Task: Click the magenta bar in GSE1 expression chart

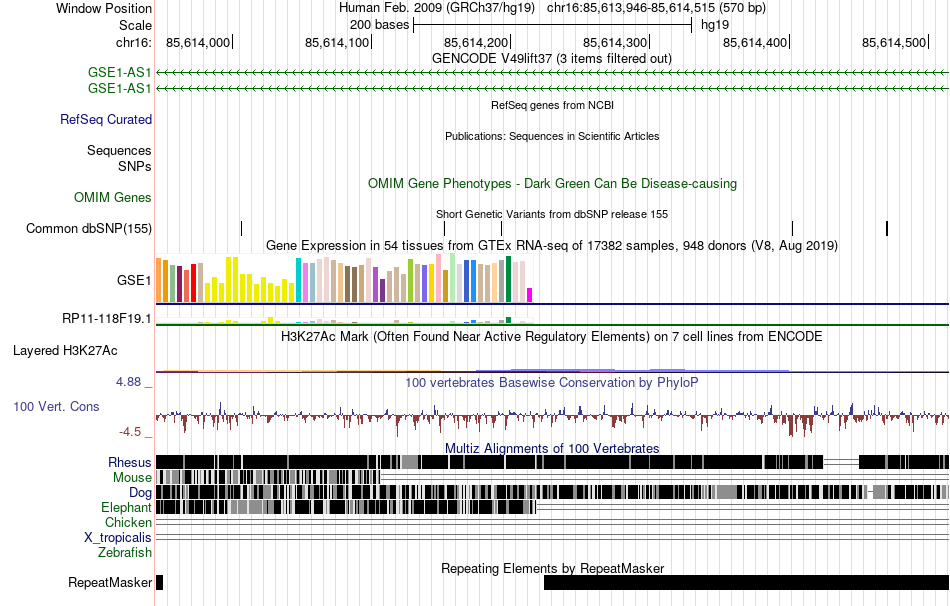Action: click(530, 295)
